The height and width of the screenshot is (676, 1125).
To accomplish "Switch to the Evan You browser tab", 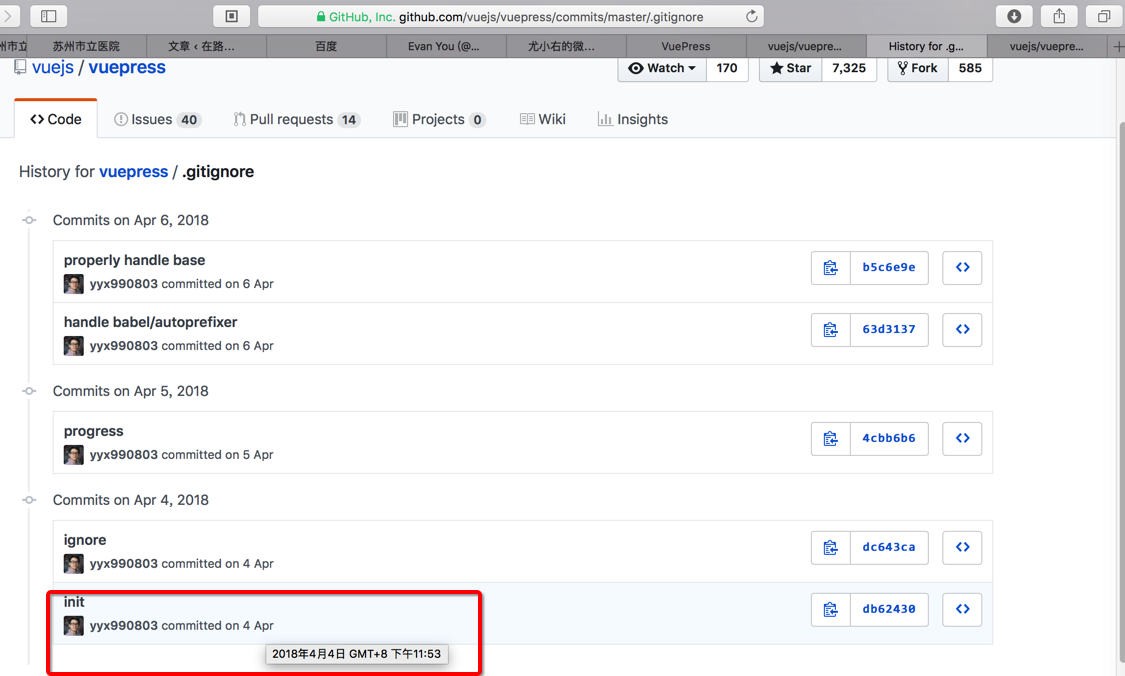I will coord(446,47).
